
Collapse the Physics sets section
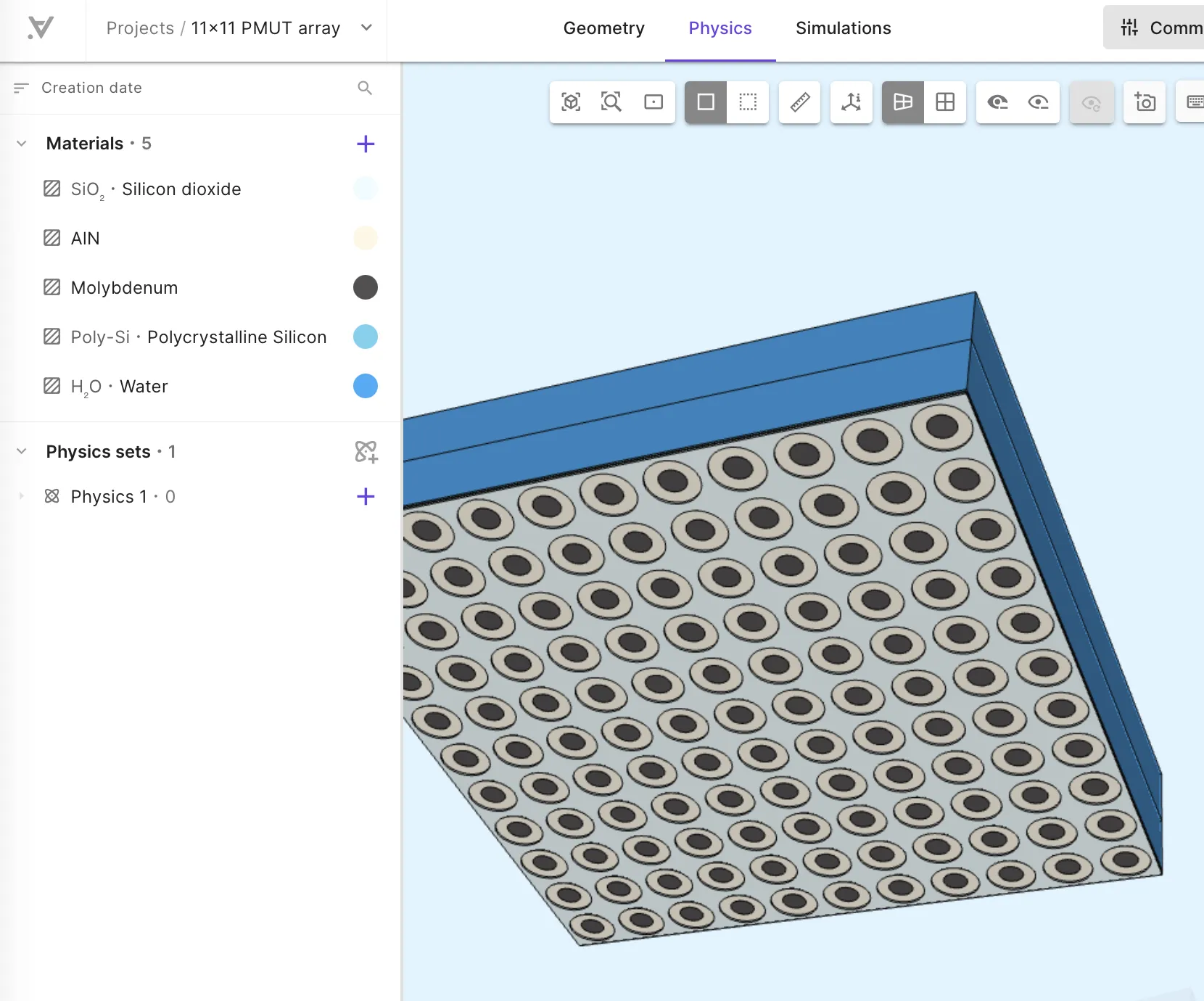[22, 451]
